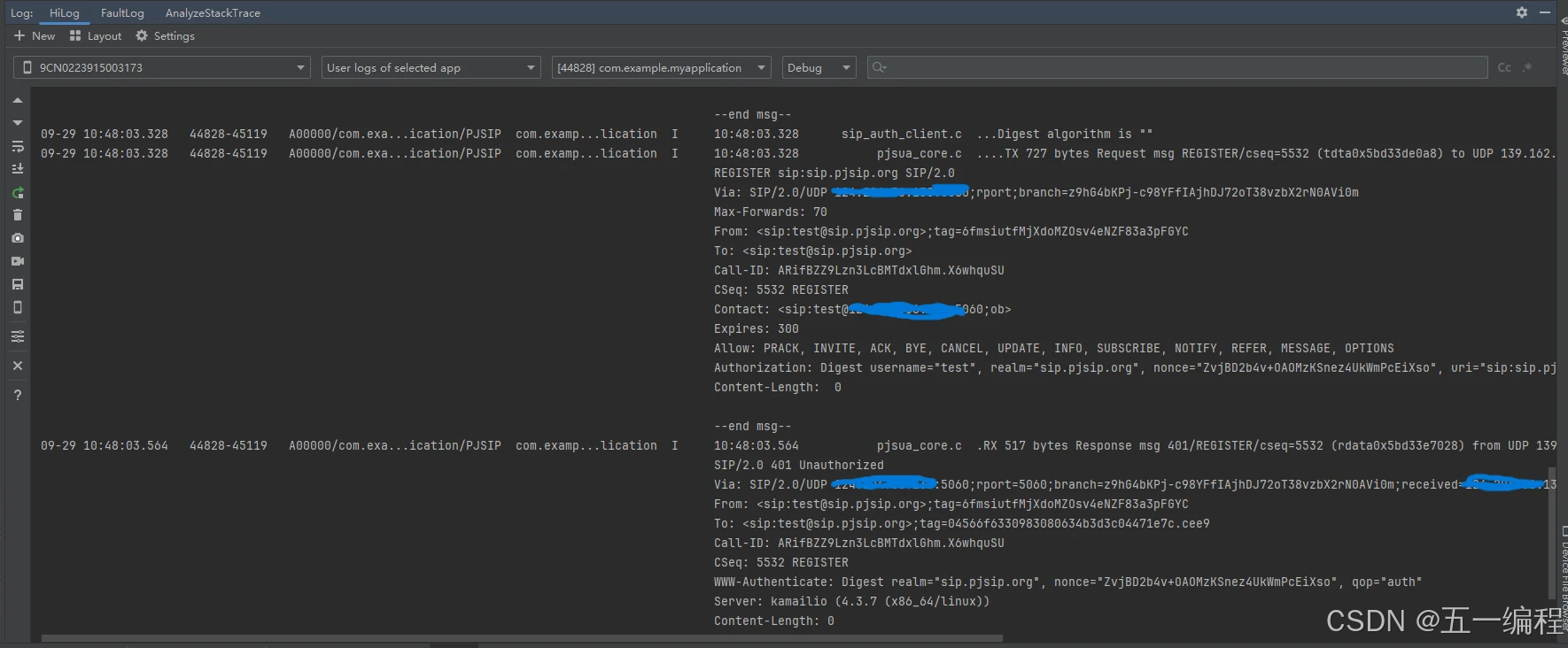Screen dimensions: 1568x648
Task: Toggle match case (Cc) in search
Action: pyautogui.click(x=1504, y=67)
